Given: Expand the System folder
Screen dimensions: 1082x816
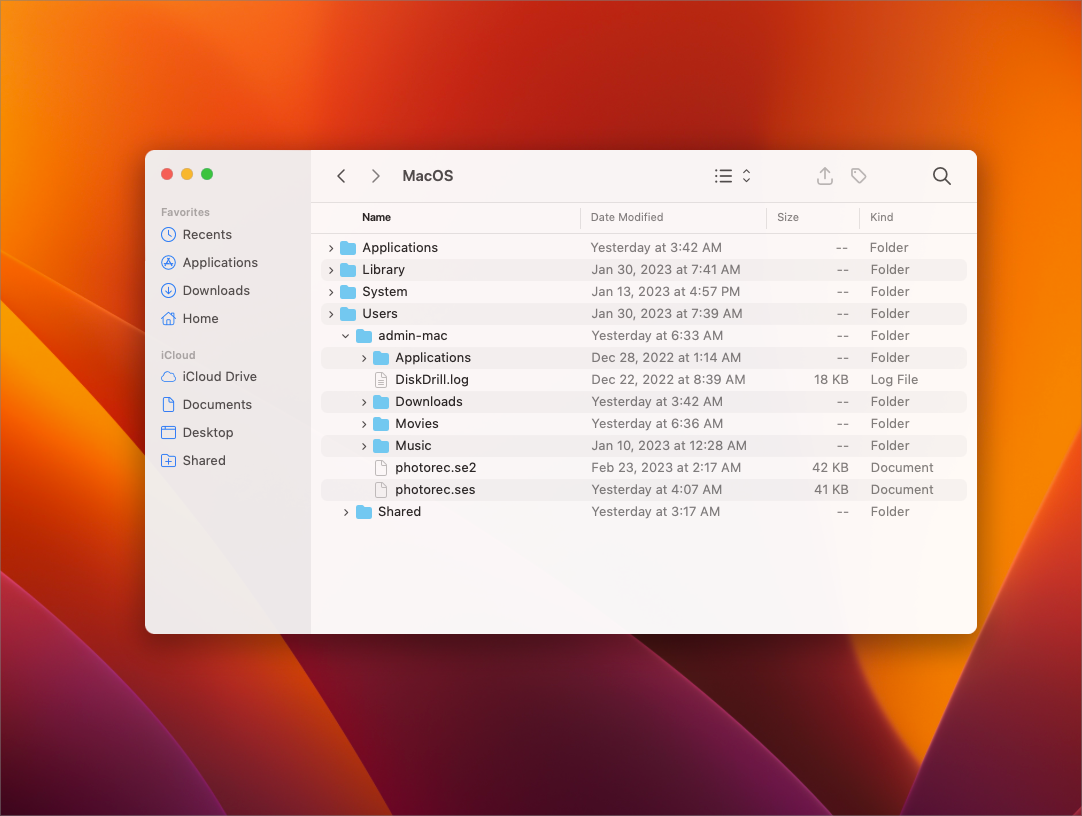Looking at the screenshot, I should [x=331, y=292].
